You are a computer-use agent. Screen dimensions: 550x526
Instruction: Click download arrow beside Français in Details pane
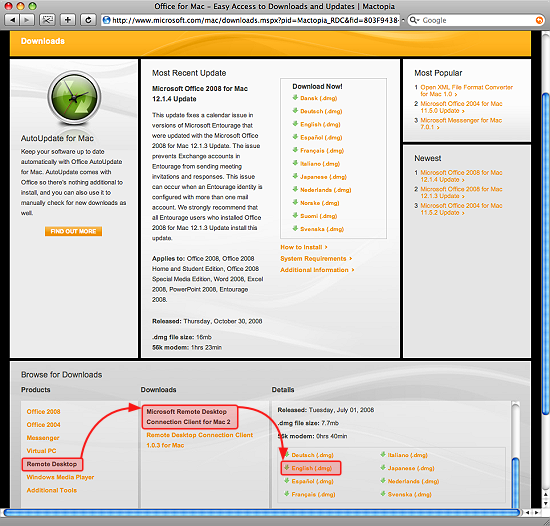click(287, 494)
